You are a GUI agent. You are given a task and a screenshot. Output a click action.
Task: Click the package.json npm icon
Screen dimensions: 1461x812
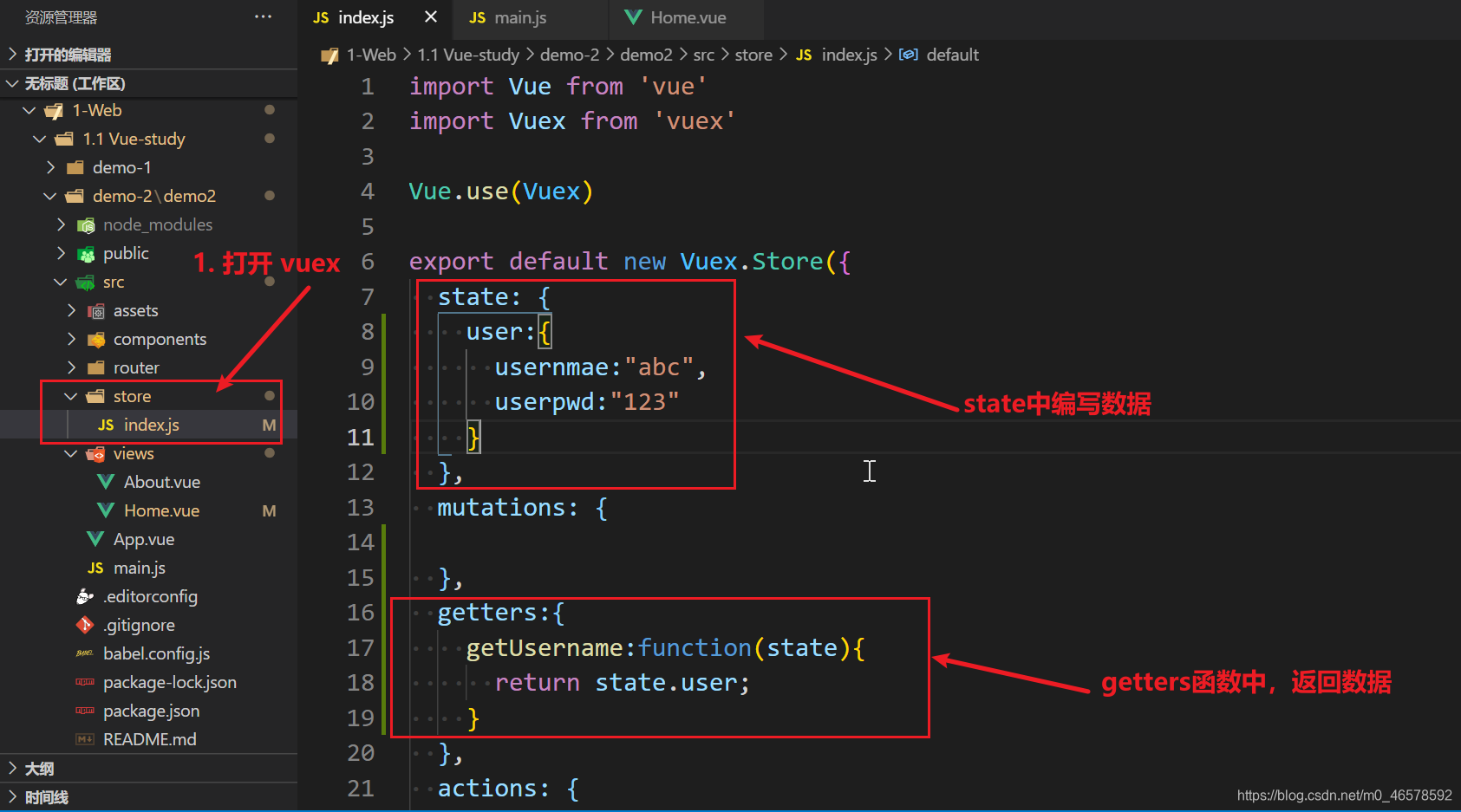(85, 711)
